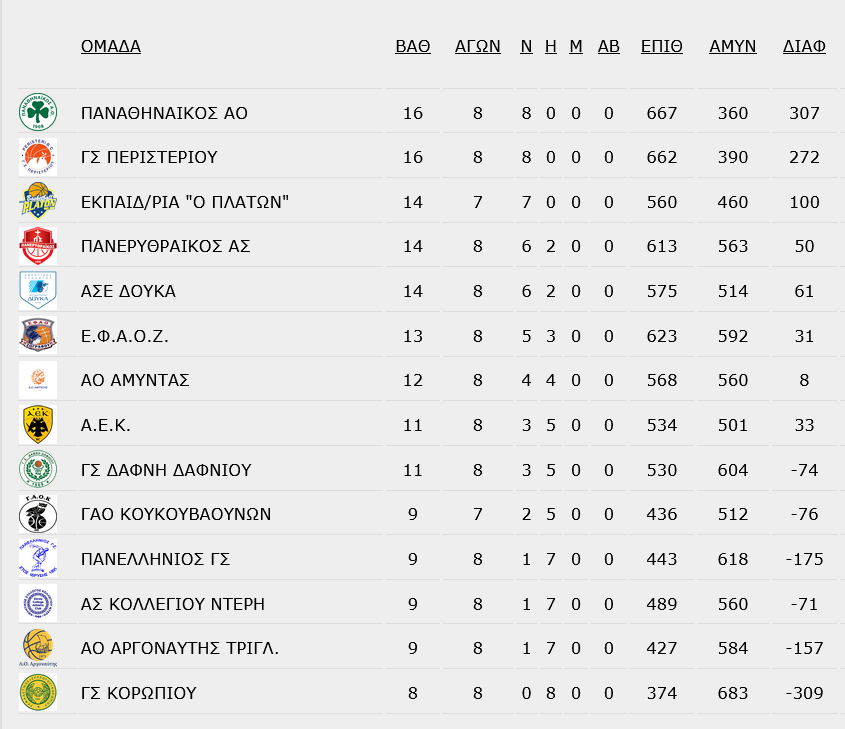This screenshot has height=729, width=845.
Task: Sort by ΑΓΩΝ games played header
Action: pos(477,46)
